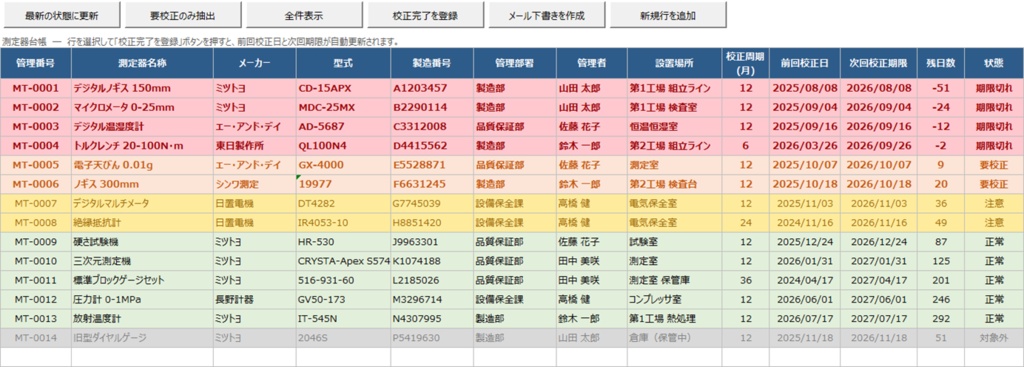Select the 次回校正期限 column header
This screenshot has height=367, width=1024.
click(x=879, y=63)
